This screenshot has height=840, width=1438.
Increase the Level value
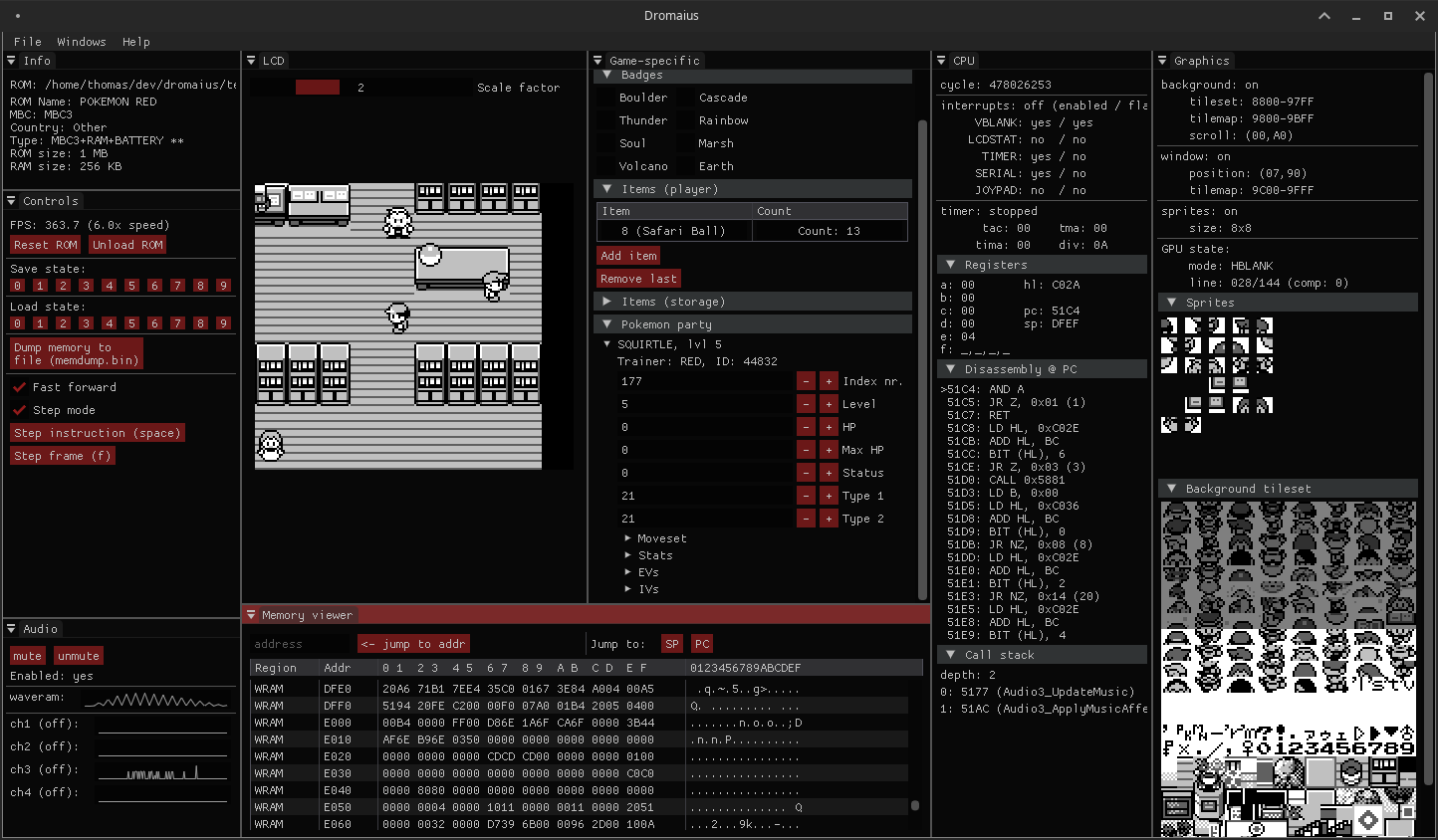point(829,404)
